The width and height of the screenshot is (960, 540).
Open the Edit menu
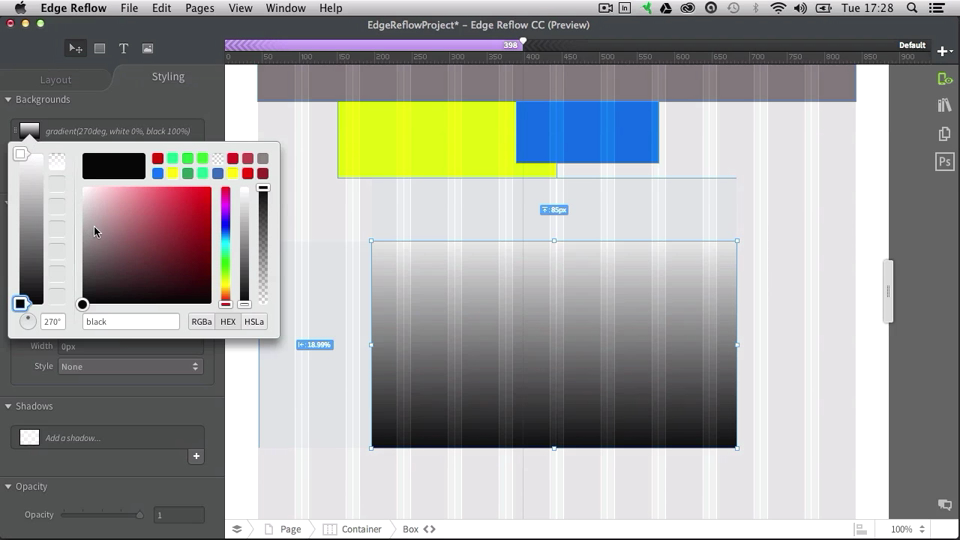(x=162, y=8)
